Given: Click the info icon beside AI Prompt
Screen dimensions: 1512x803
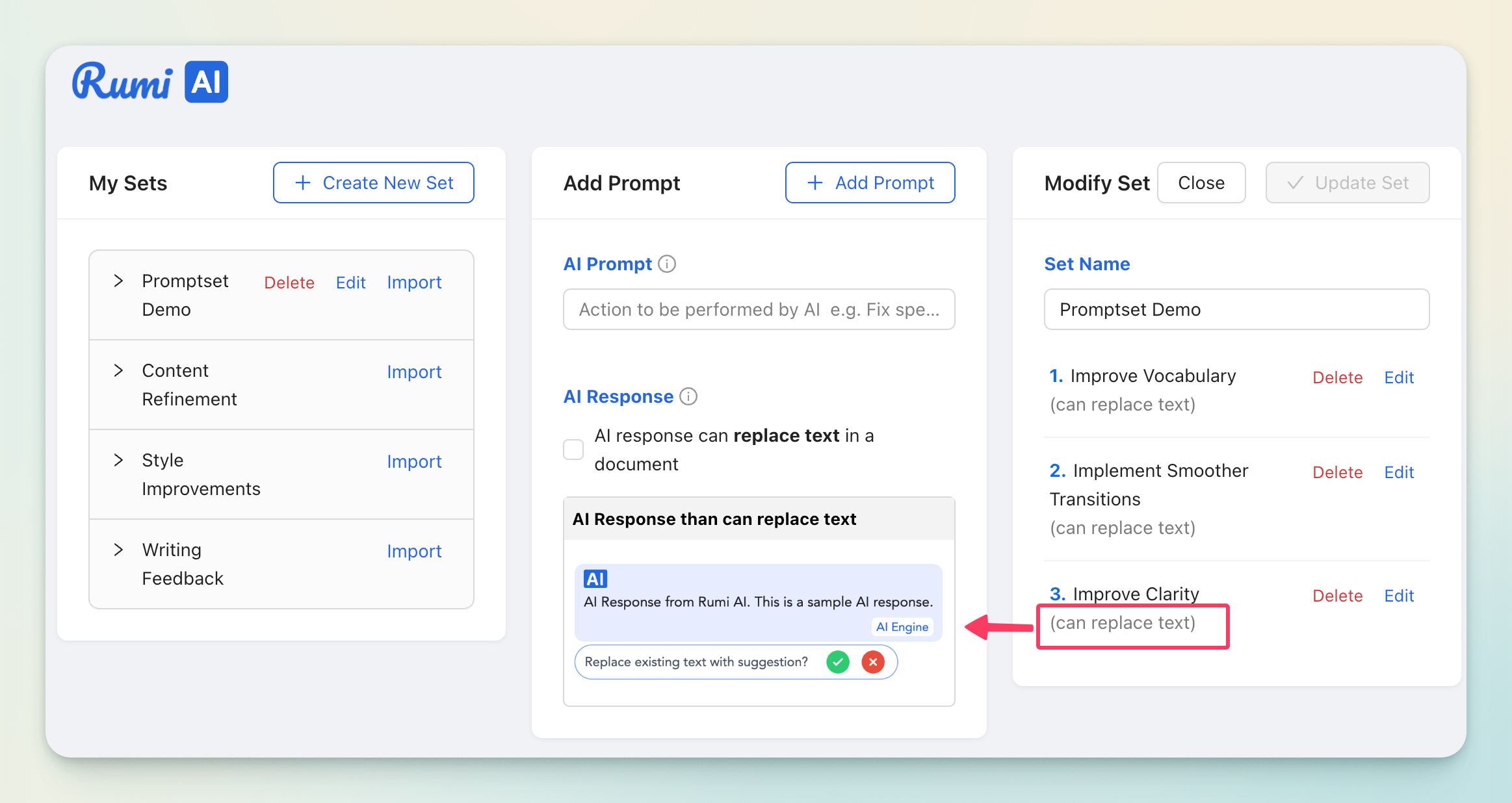Looking at the screenshot, I should point(667,264).
